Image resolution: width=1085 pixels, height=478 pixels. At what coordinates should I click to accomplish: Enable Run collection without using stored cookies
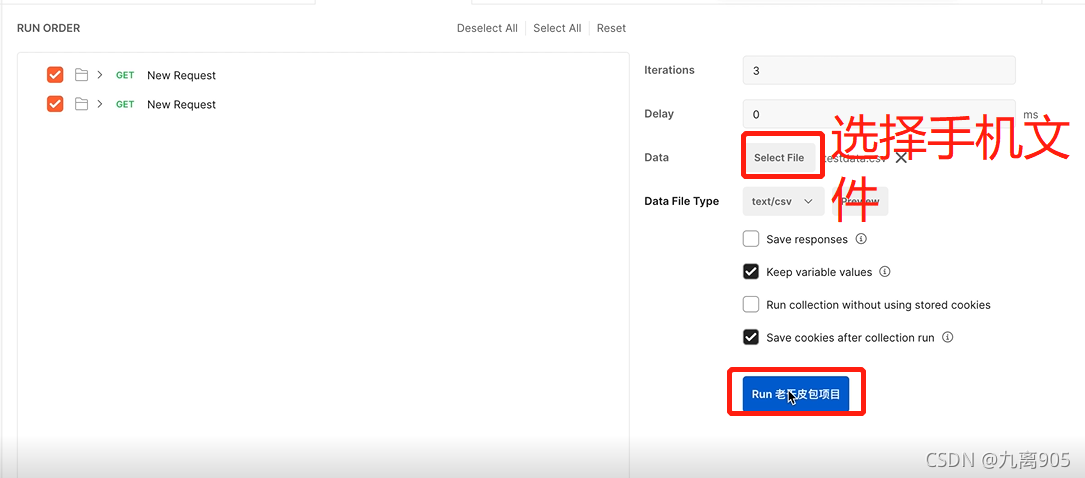coord(751,304)
